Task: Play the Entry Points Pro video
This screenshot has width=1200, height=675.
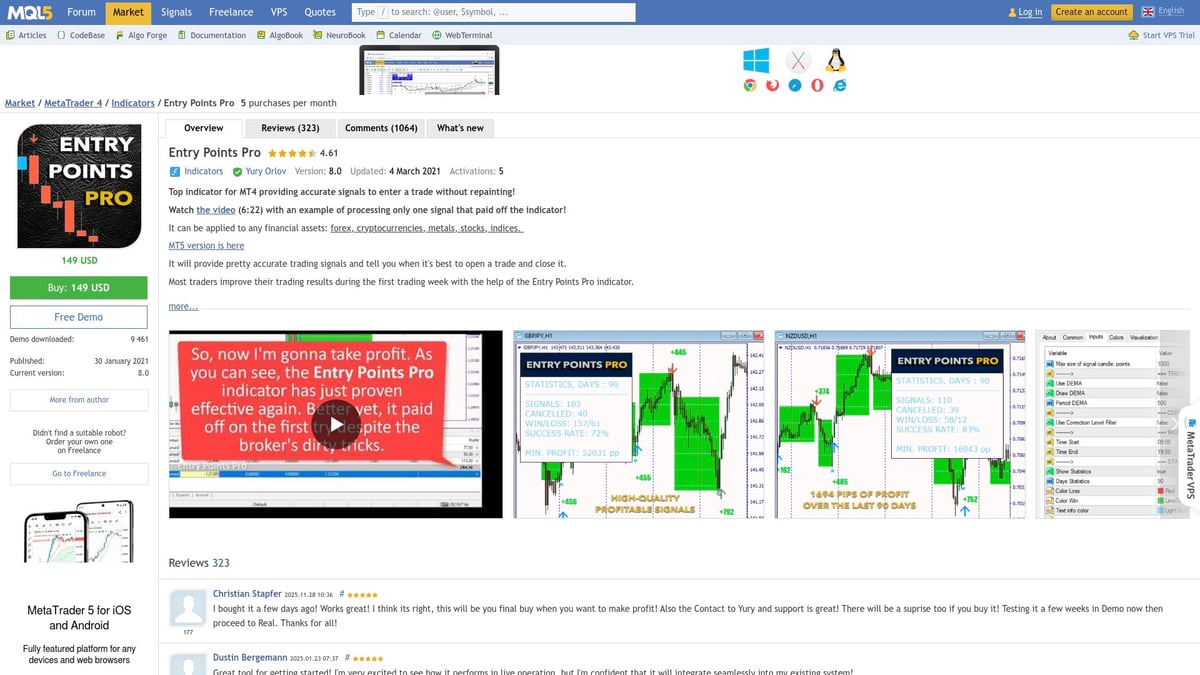Action: pos(336,424)
